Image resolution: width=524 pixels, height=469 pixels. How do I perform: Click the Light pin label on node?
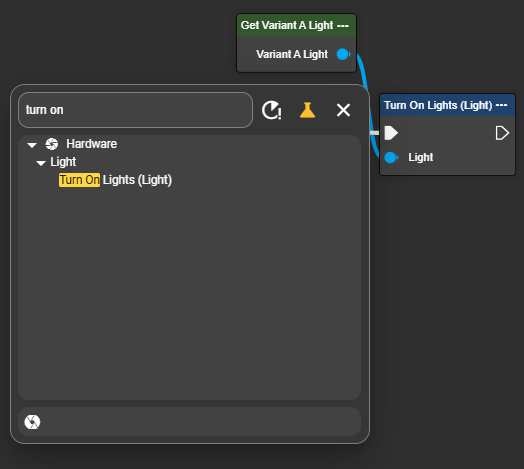tap(421, 157)
